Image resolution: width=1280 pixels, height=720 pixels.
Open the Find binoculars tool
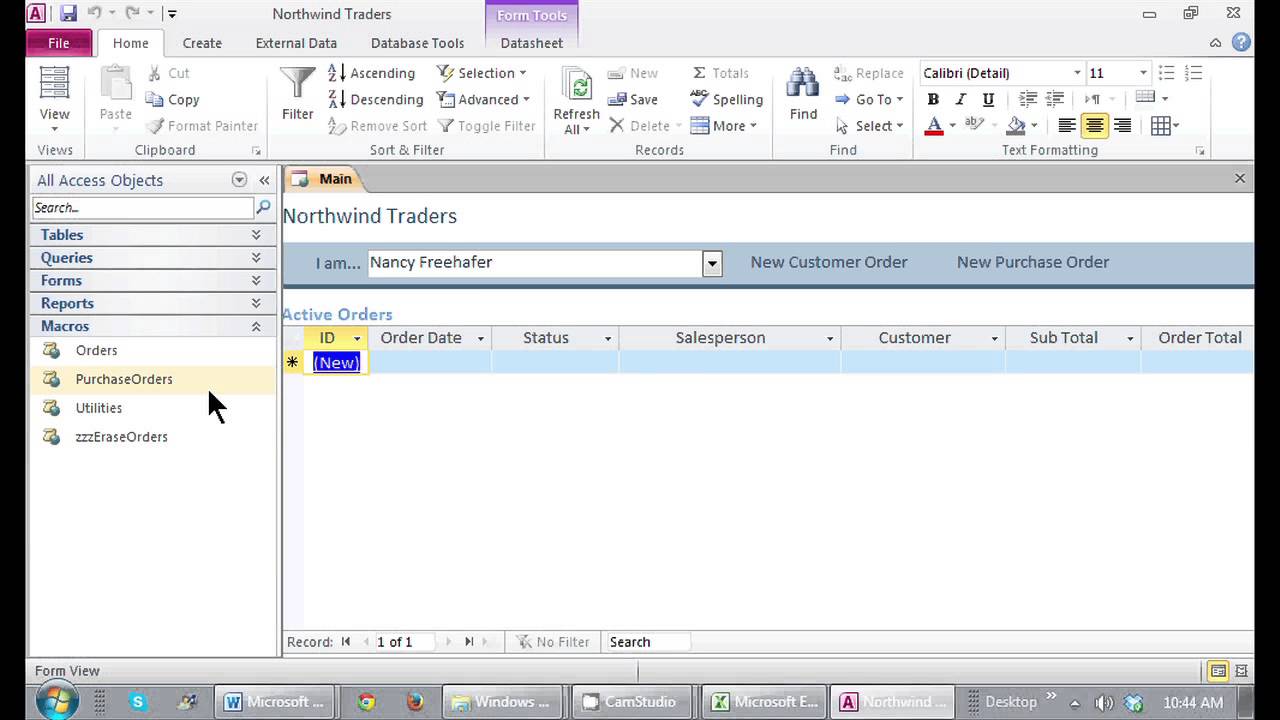coord(803,95)
